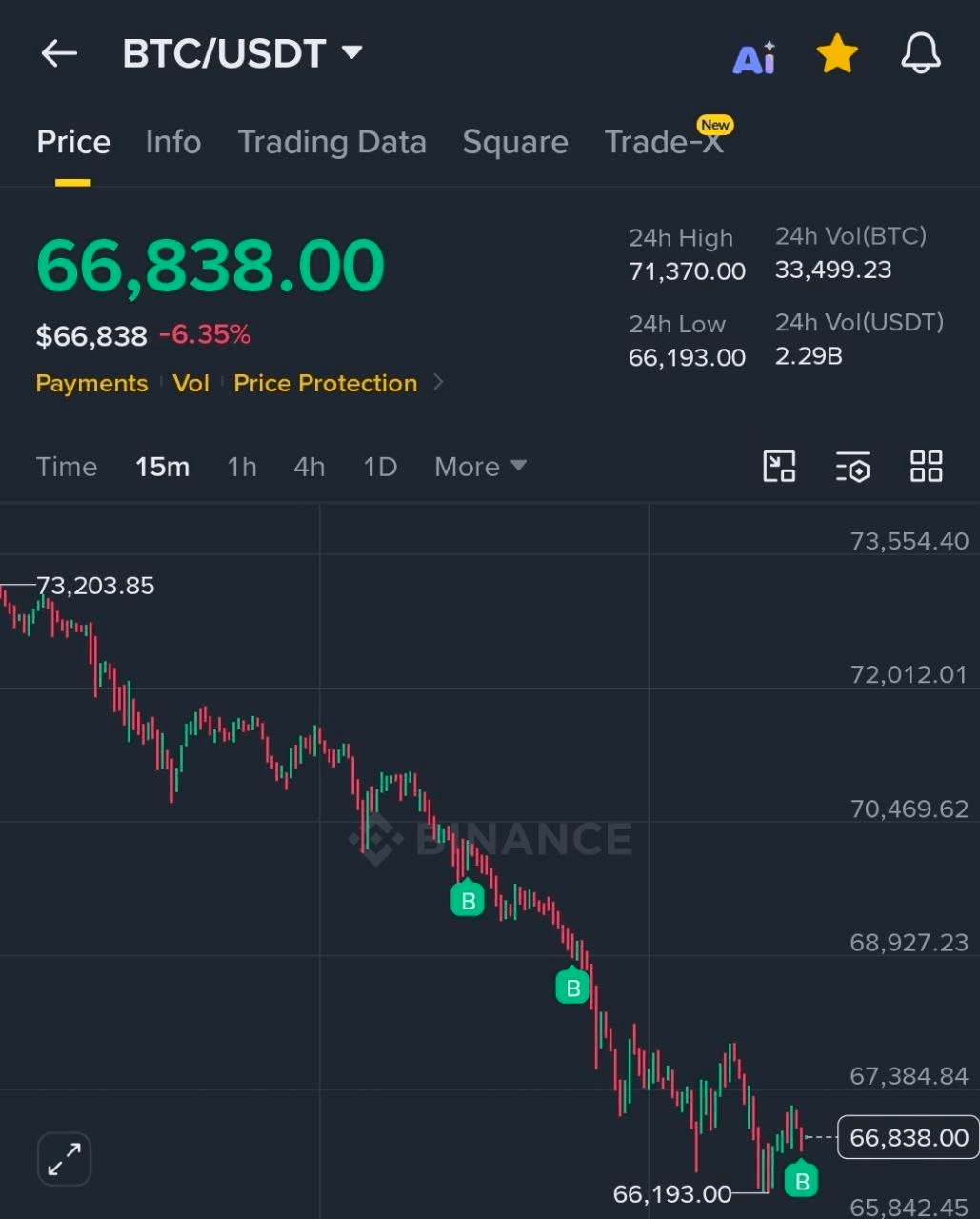This screenshot has width=980, height=1219.
Task: Go back using the left arrow
Action: pos(59,53)
